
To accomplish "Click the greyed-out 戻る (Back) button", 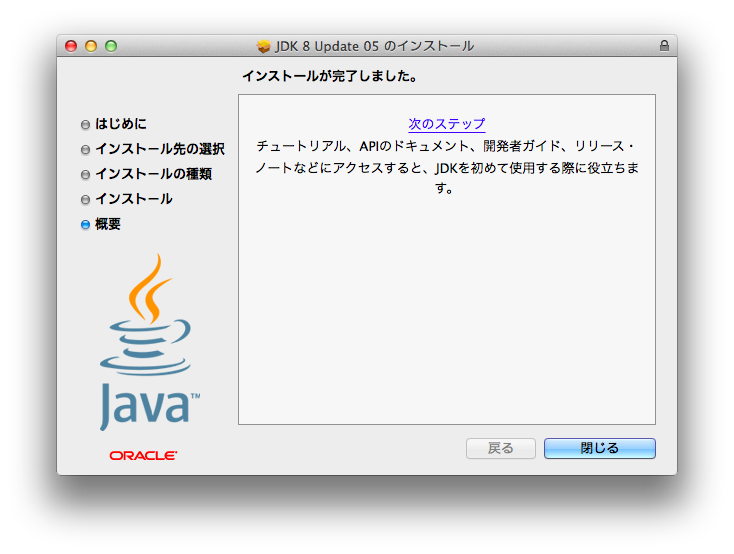I will pyautogui.click(x=500, y=448).
